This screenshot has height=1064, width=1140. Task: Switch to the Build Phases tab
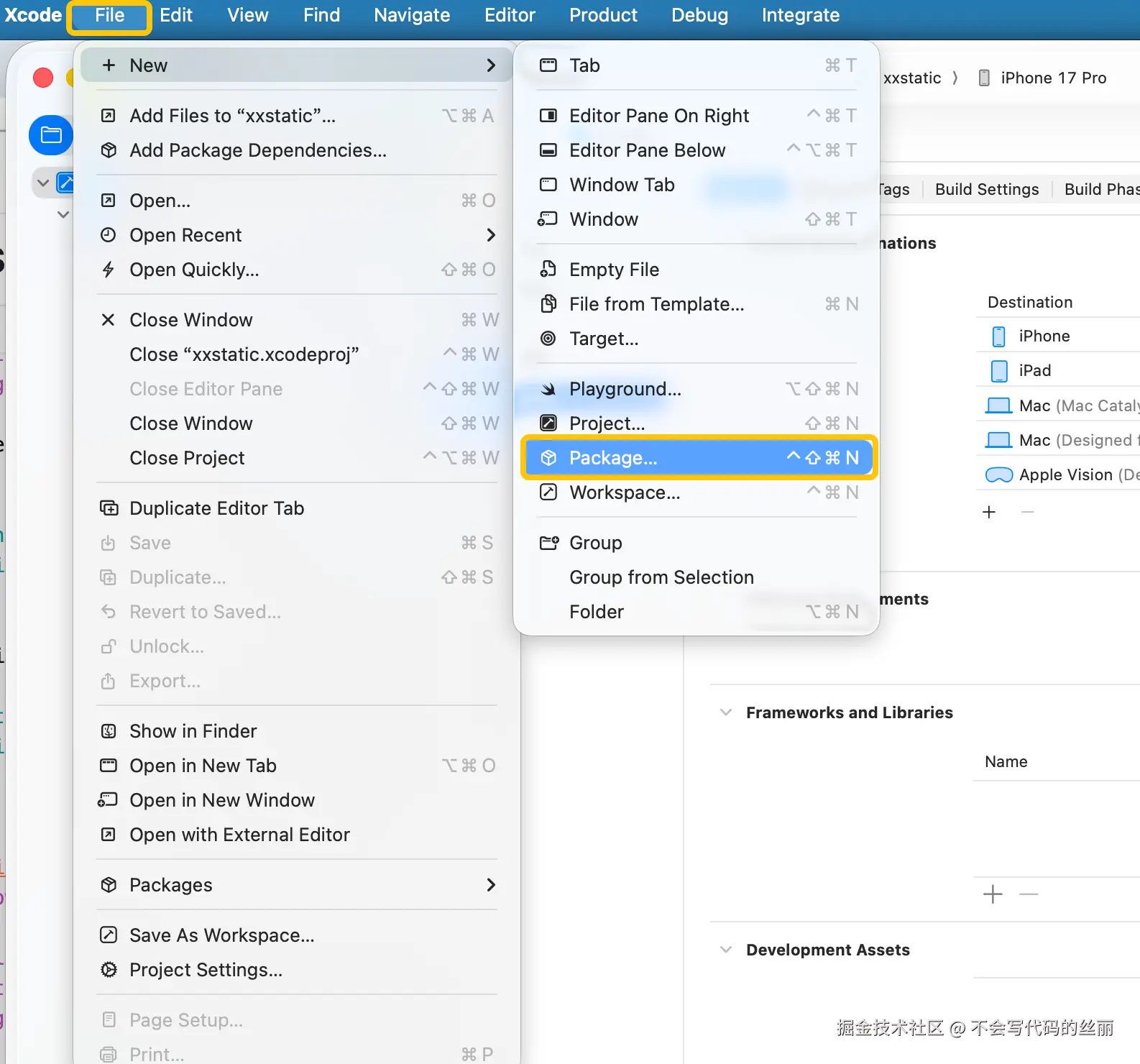click(1101, 189)
